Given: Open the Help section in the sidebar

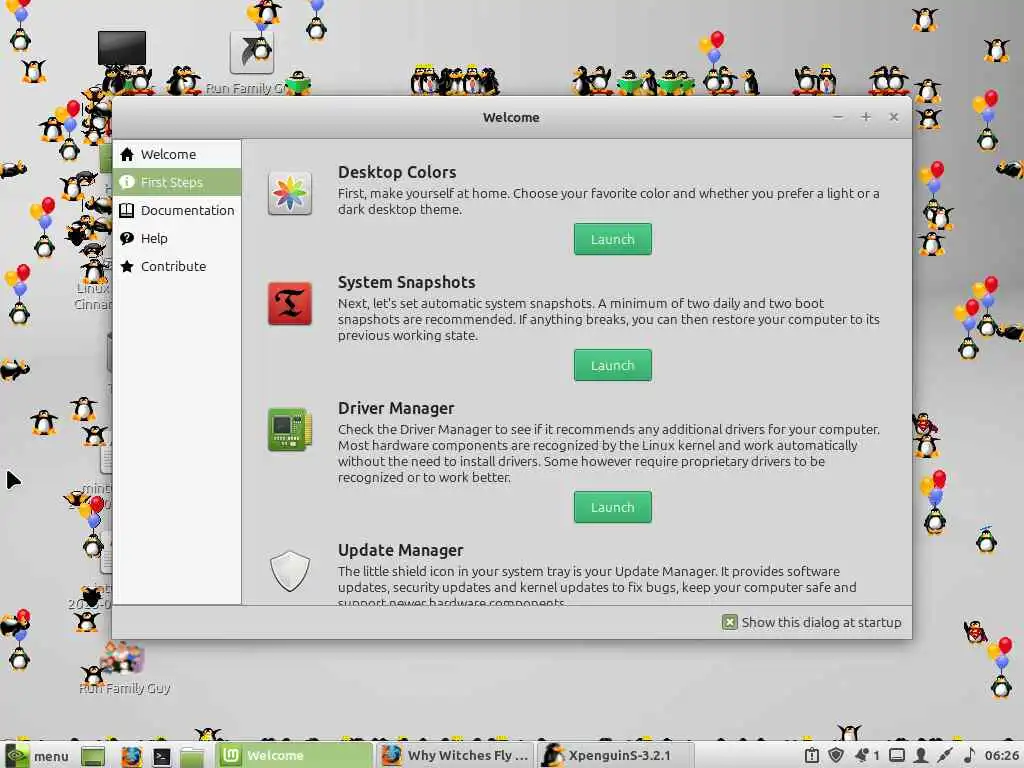Looking at the screenshot, I should pyautogui.click(x=177, y=238).
